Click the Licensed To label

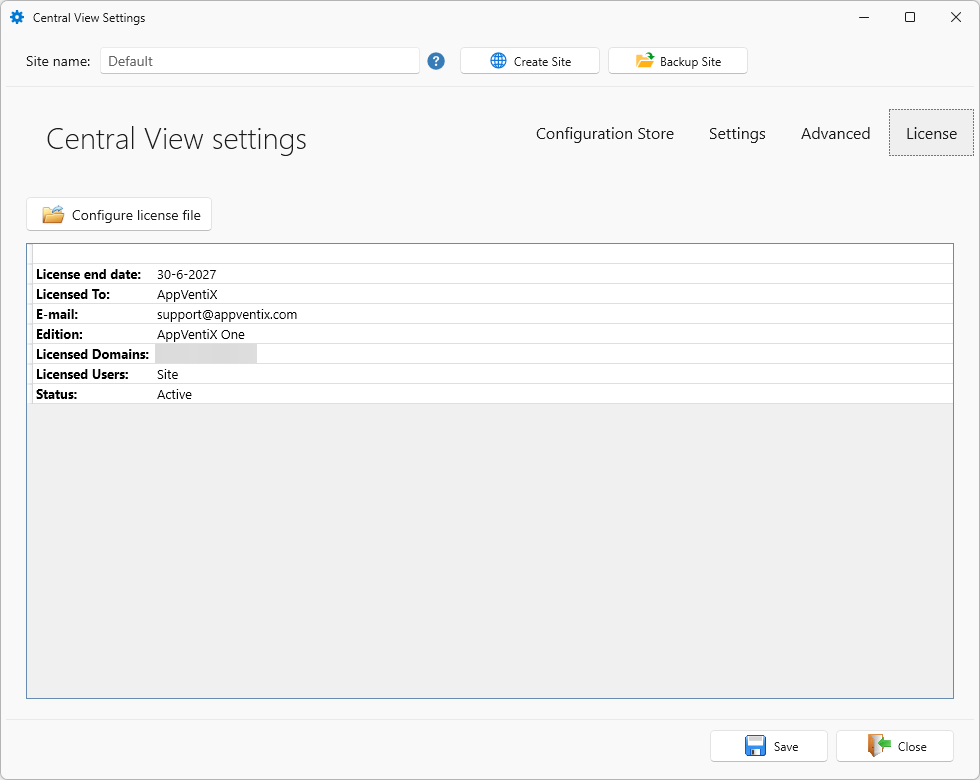click(72, 294)
